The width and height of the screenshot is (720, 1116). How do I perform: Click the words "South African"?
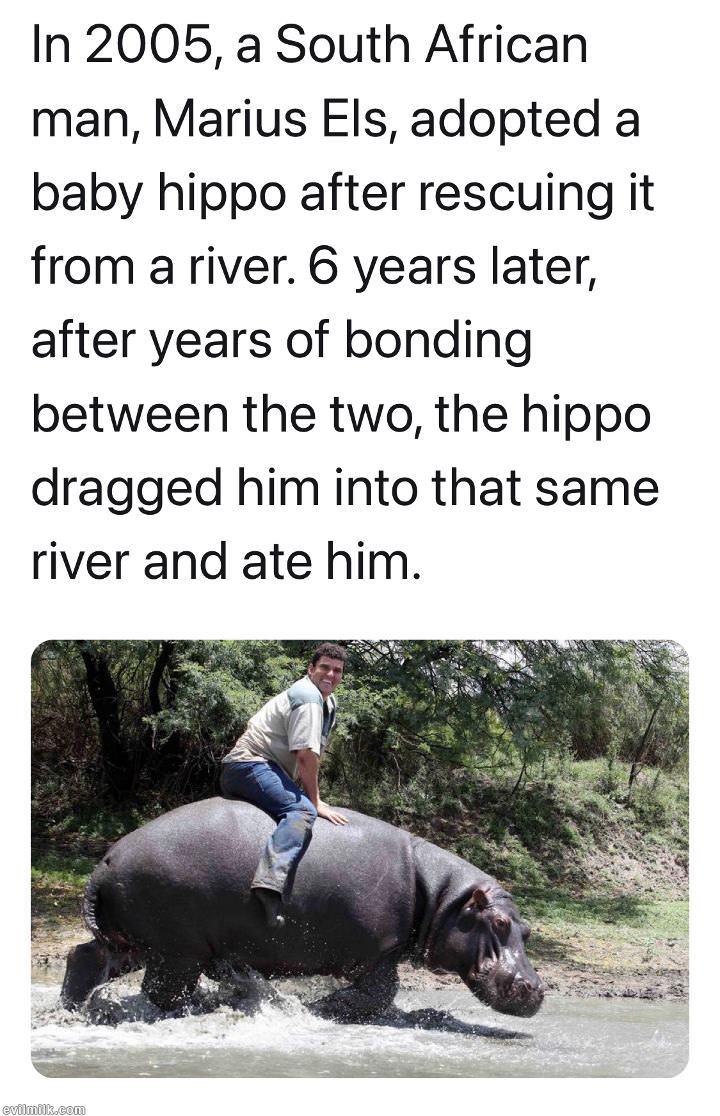tap(431, 47)
